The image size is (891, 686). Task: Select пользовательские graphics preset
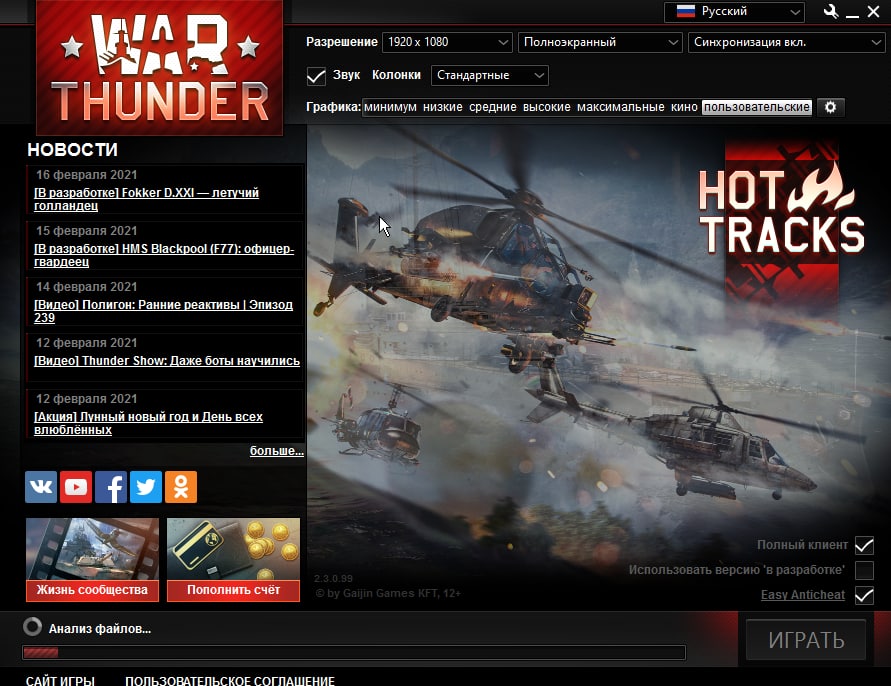[756, 107]
